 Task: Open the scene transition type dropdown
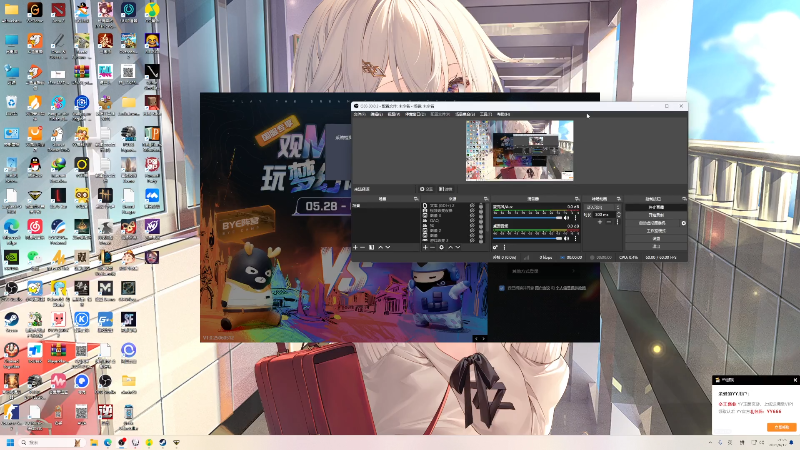[x=602, y=207]
